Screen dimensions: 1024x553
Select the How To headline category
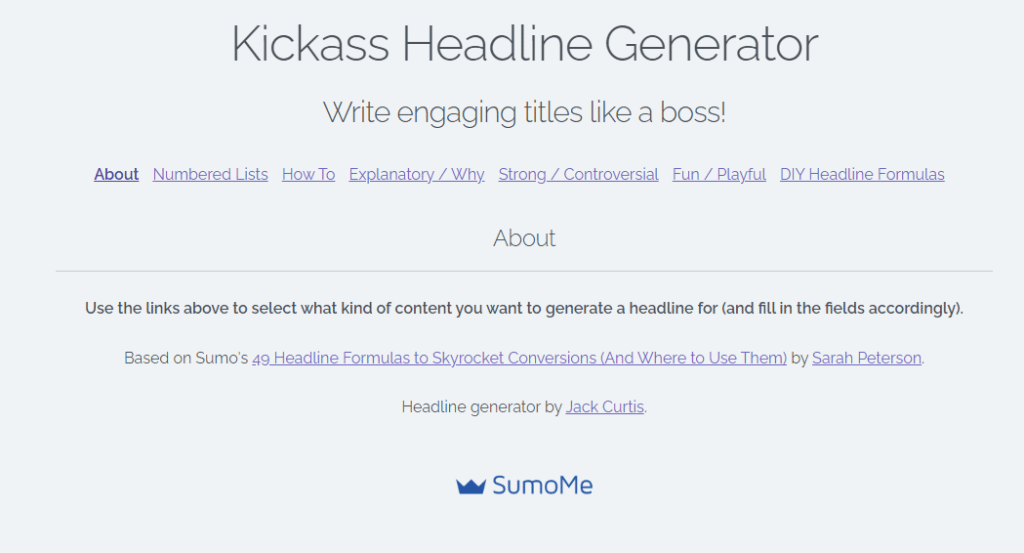[x=308, y=174]
